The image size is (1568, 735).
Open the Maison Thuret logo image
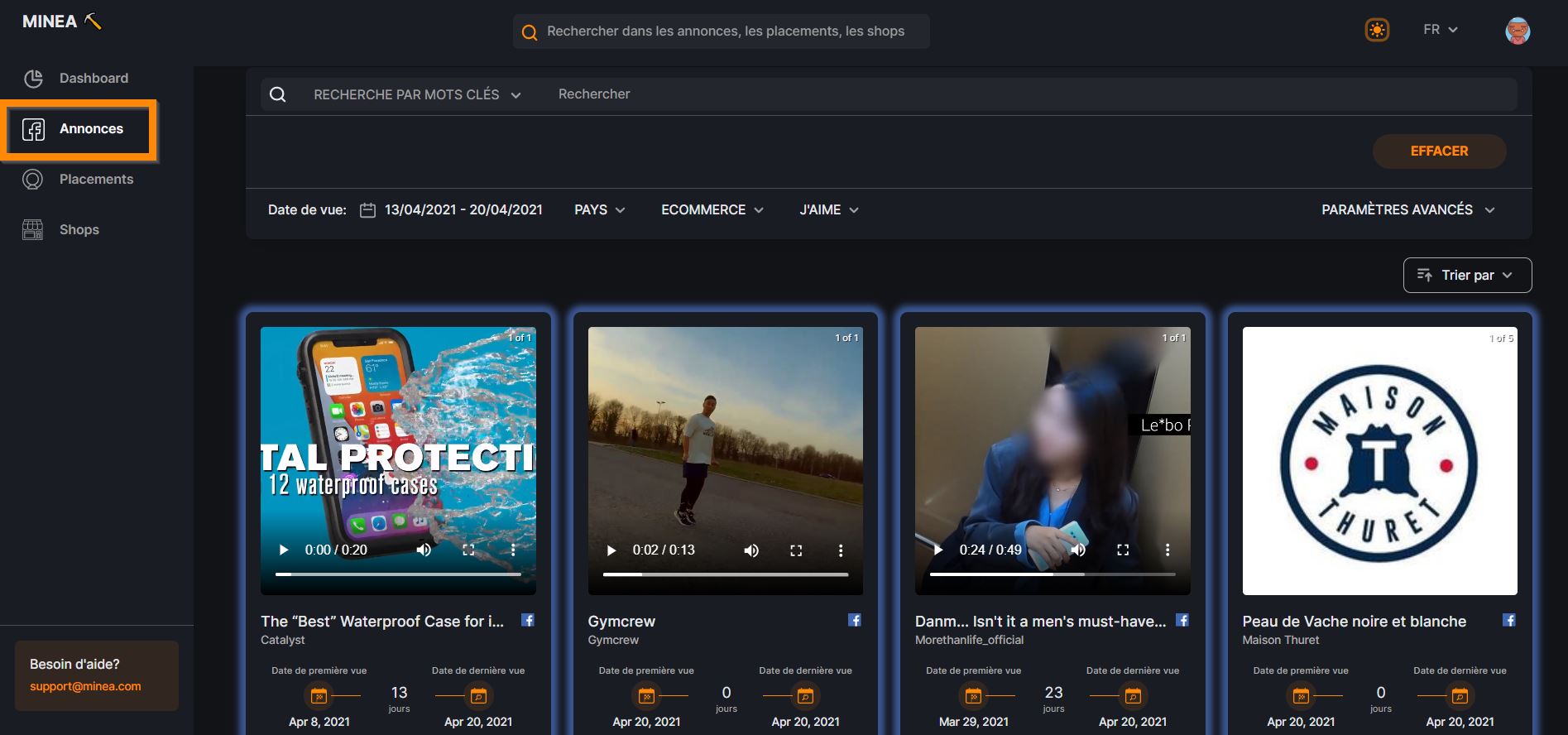[1379, 461]
